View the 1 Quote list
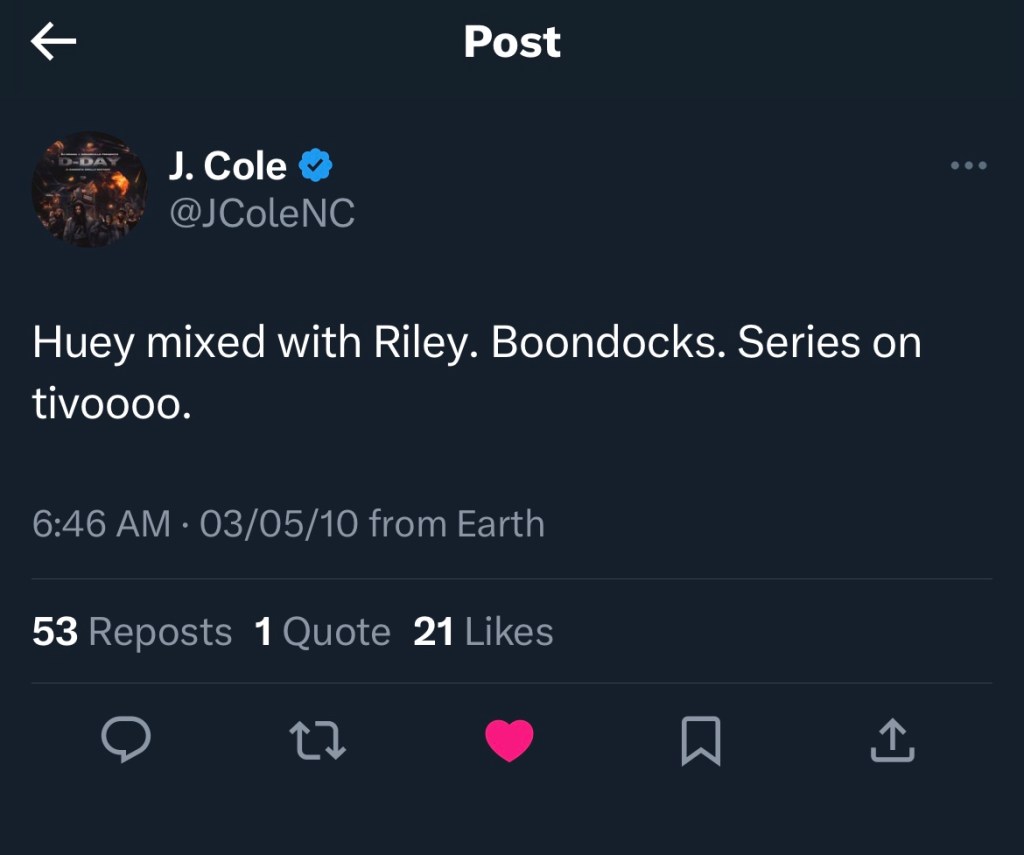The height and width of the screenshot is (855, 1024). click(x=323, y=632)
